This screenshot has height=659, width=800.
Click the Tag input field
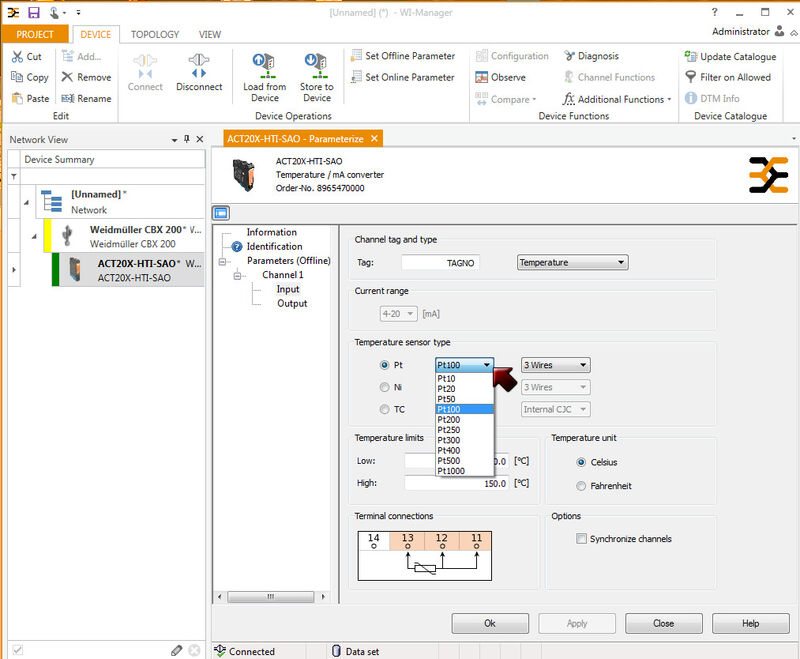click(440, 262)
